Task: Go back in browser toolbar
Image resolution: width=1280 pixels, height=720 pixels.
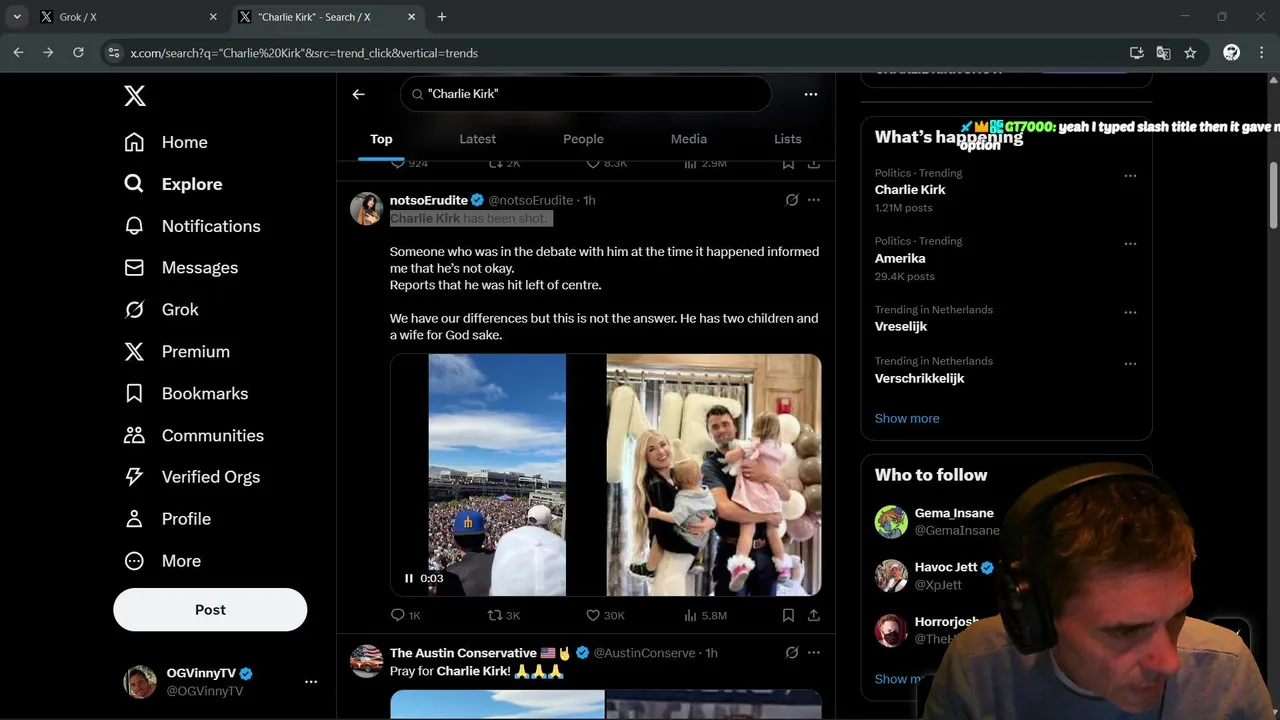Action: (x=18, y=53)
